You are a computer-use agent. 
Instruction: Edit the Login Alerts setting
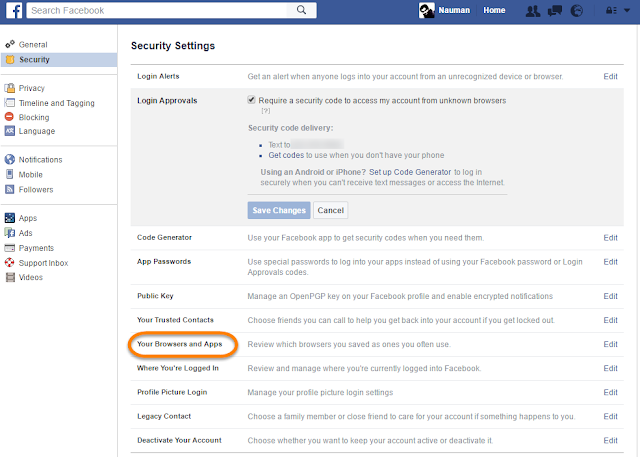pos(610,76)
